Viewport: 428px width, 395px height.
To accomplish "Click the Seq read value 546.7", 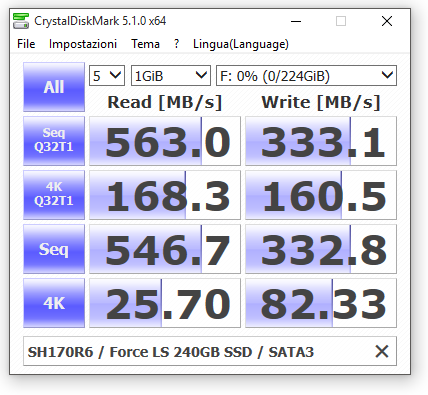I will coord(165,249).
